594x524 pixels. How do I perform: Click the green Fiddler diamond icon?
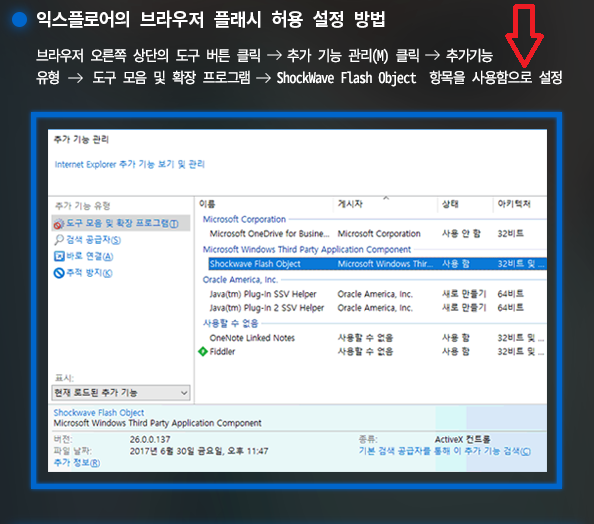point(203,352)
